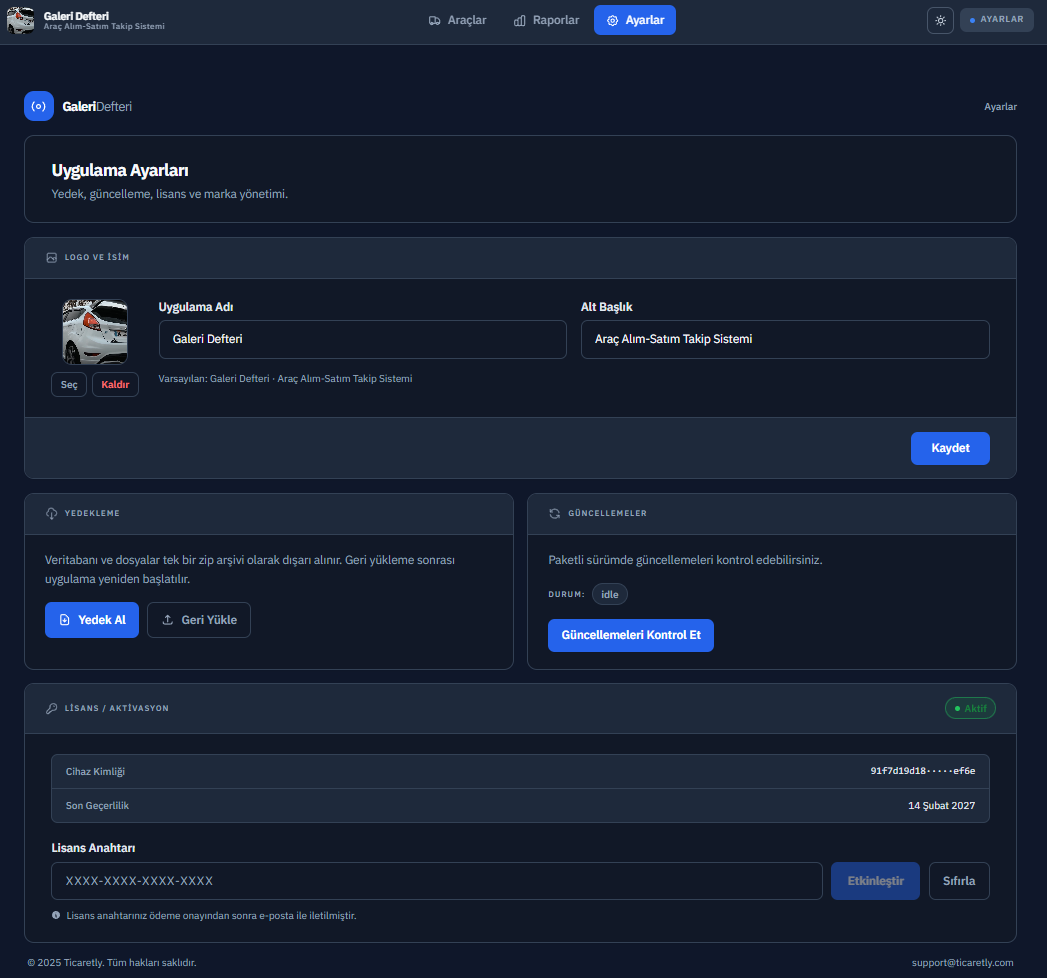This screenshot has height=978, width=1047.
Task: Click the car logo in top-left header
Action: coord(21,20)
